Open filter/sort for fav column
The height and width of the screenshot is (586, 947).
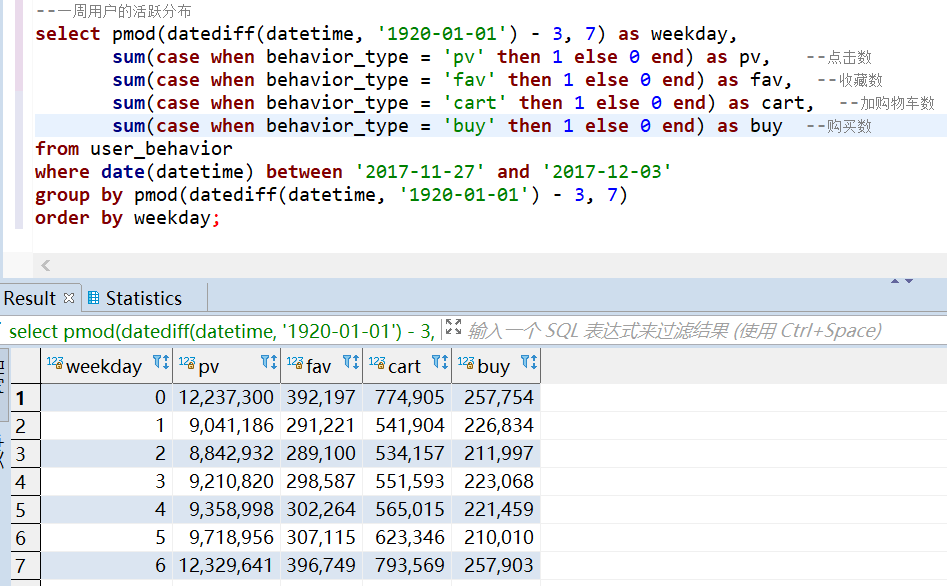[x=351, y=362]
